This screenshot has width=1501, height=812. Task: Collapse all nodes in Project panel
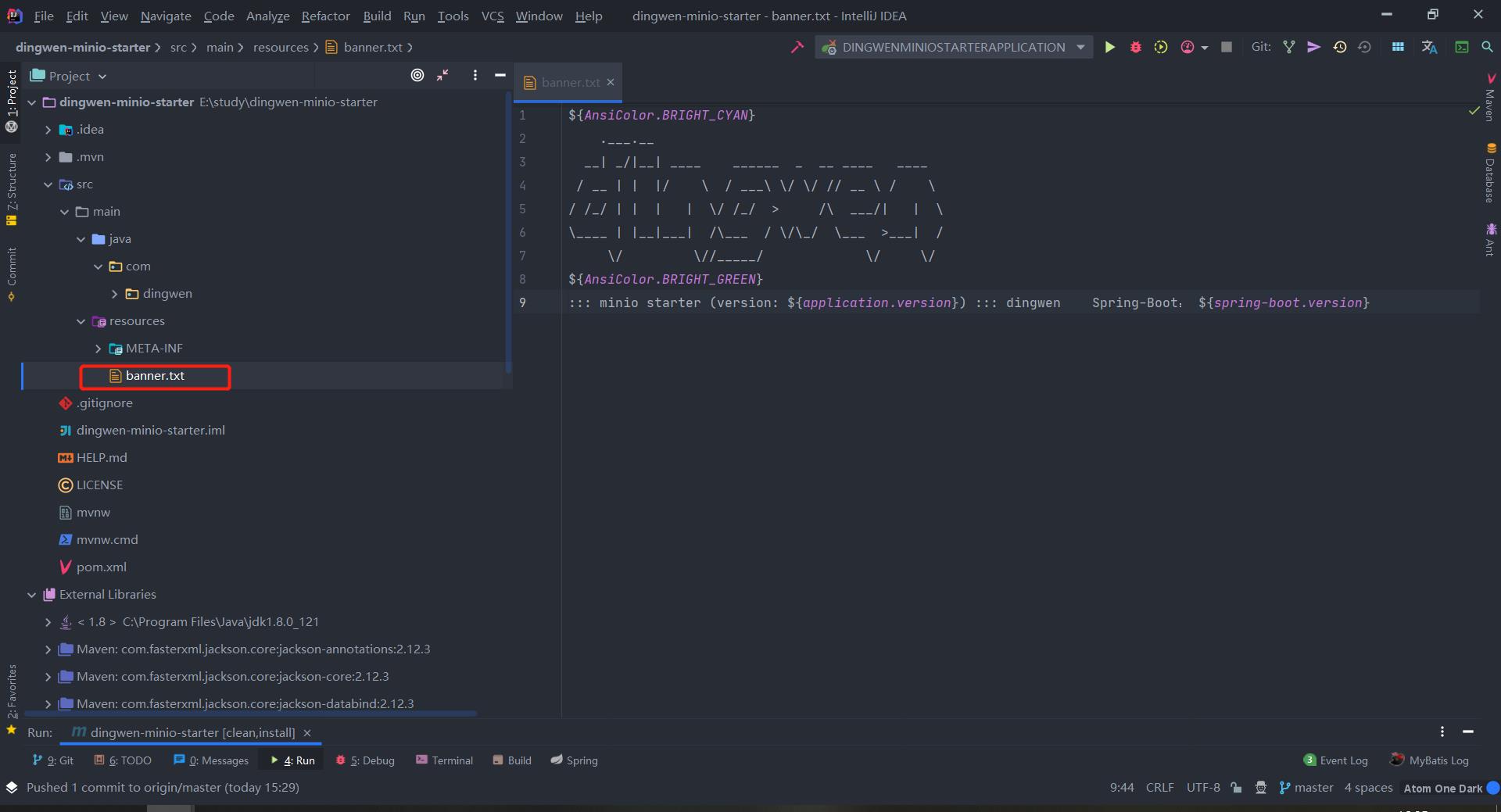pyautogui.click(x=442, y=75)
